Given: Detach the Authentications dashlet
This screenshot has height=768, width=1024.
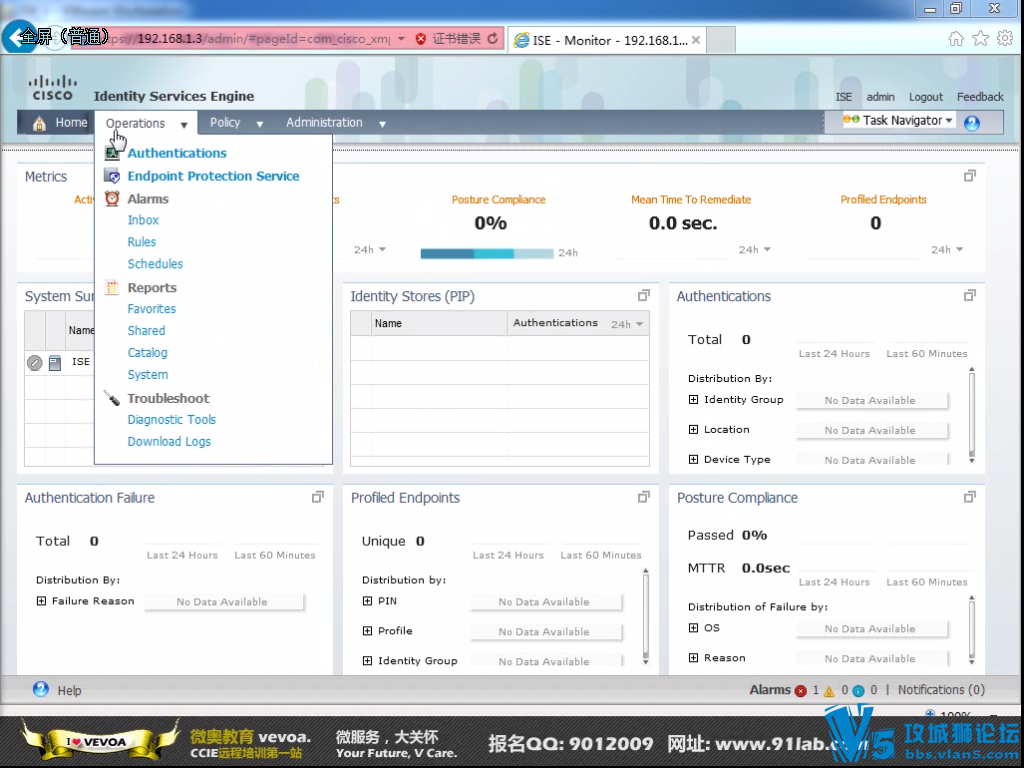Looking at the screenshot, I should (969, 295).
